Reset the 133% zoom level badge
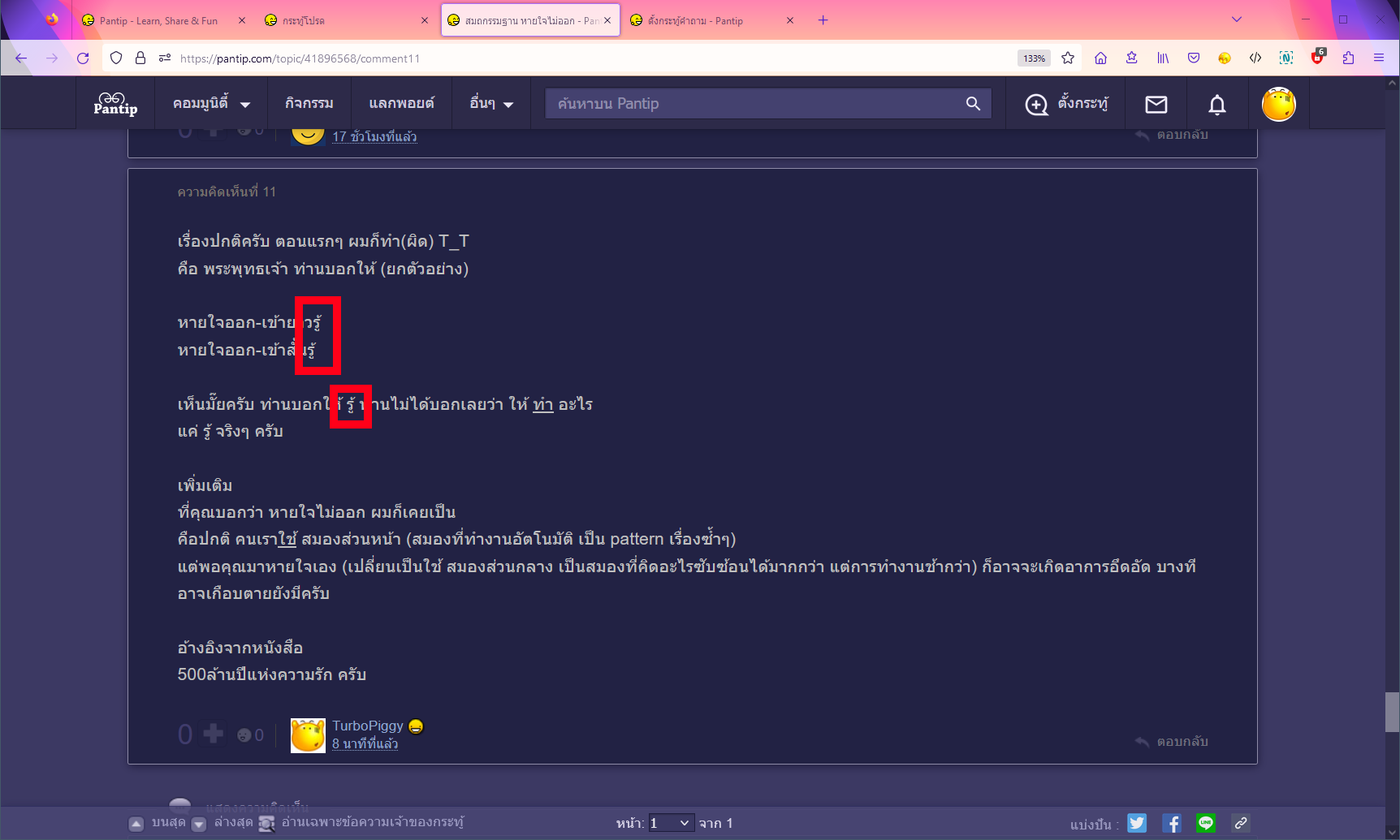This screenshot has height=840, width=1400. point(1034,58)
